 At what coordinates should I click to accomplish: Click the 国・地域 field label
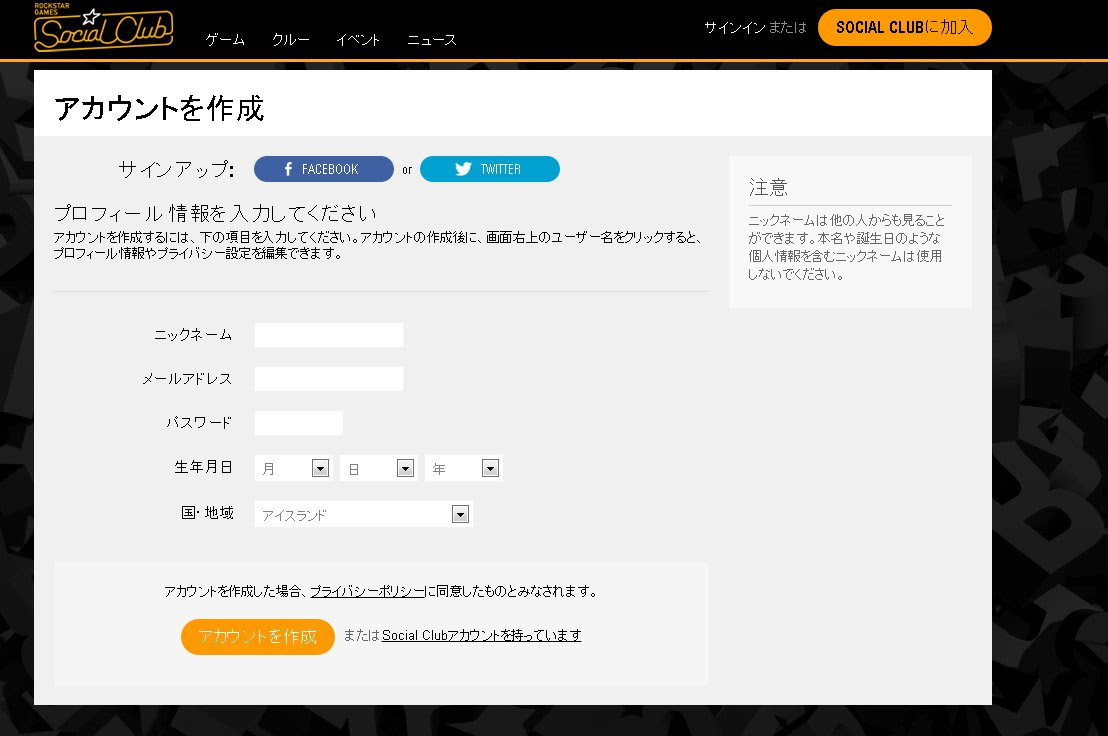tap(207, 513)
